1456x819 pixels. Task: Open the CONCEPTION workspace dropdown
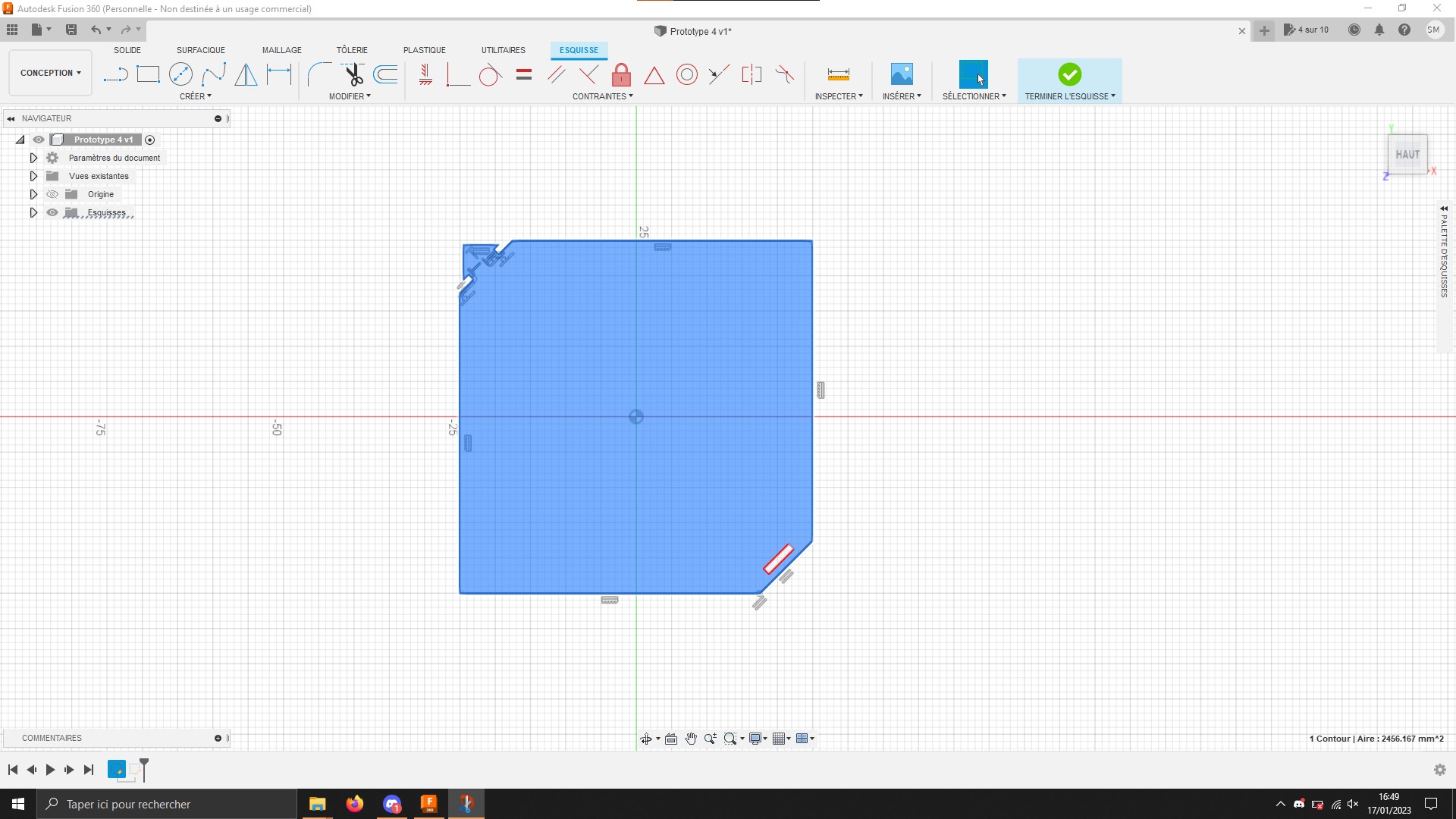pyautogui.click(x=51, y=73)
